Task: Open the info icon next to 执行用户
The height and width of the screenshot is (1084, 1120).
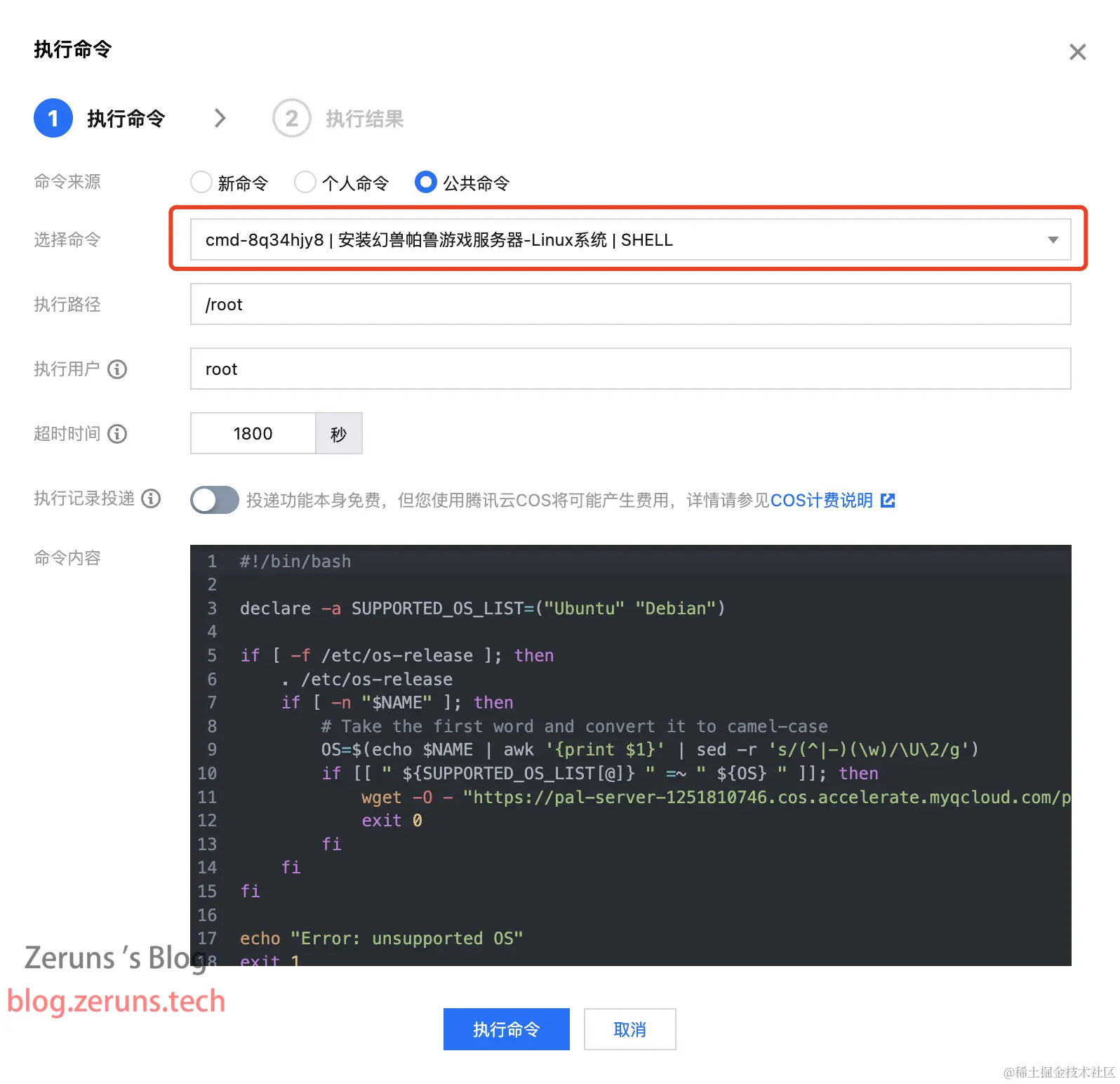Action: point(117,369)
